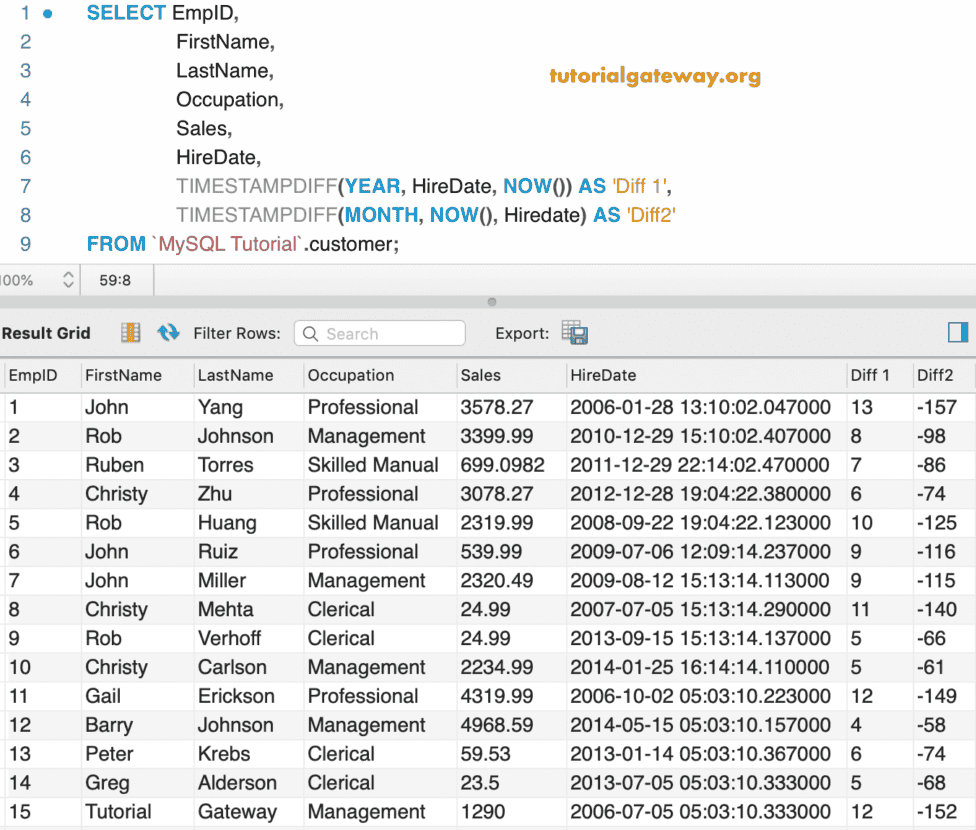Open the zoom percentage stepper
Image resolution: width=976 pixels, height=830 pixels.
point(68,280)
